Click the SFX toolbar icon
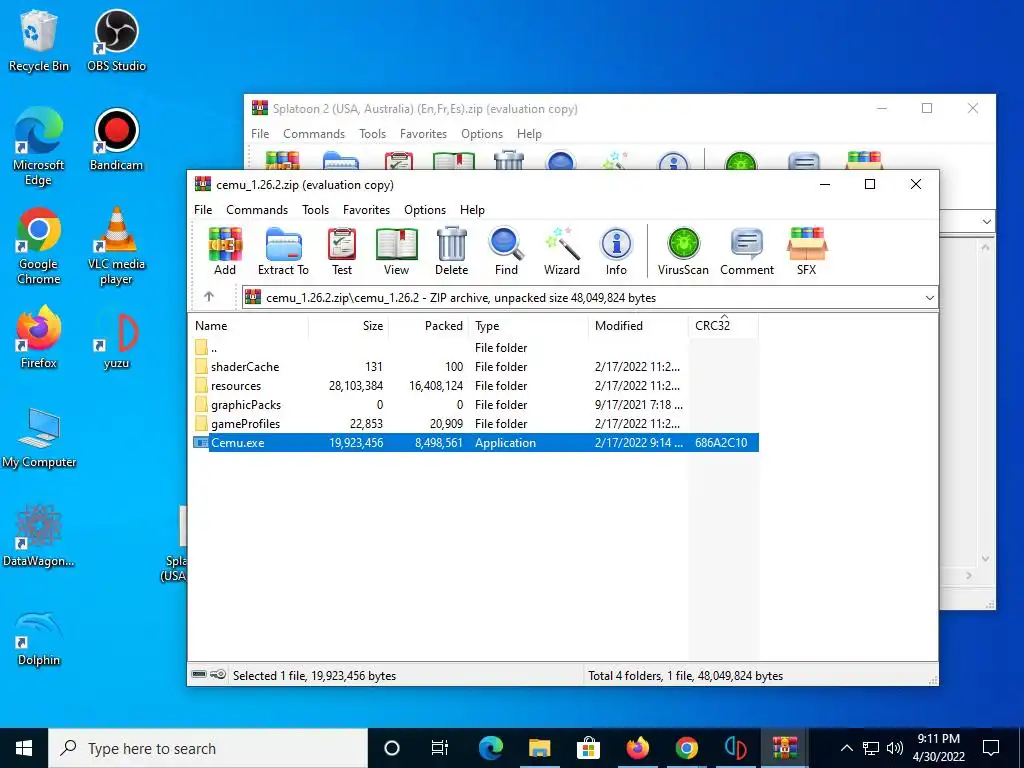Screen dimensions: 1024x768 [x=807, y=251]
